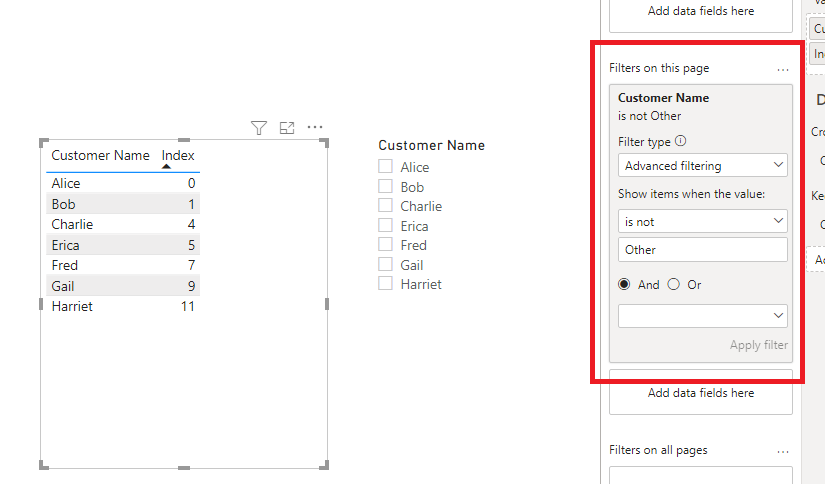Click the Filters on all pages heading
This screenshot has width=825, height=484.
click(658, 450)
